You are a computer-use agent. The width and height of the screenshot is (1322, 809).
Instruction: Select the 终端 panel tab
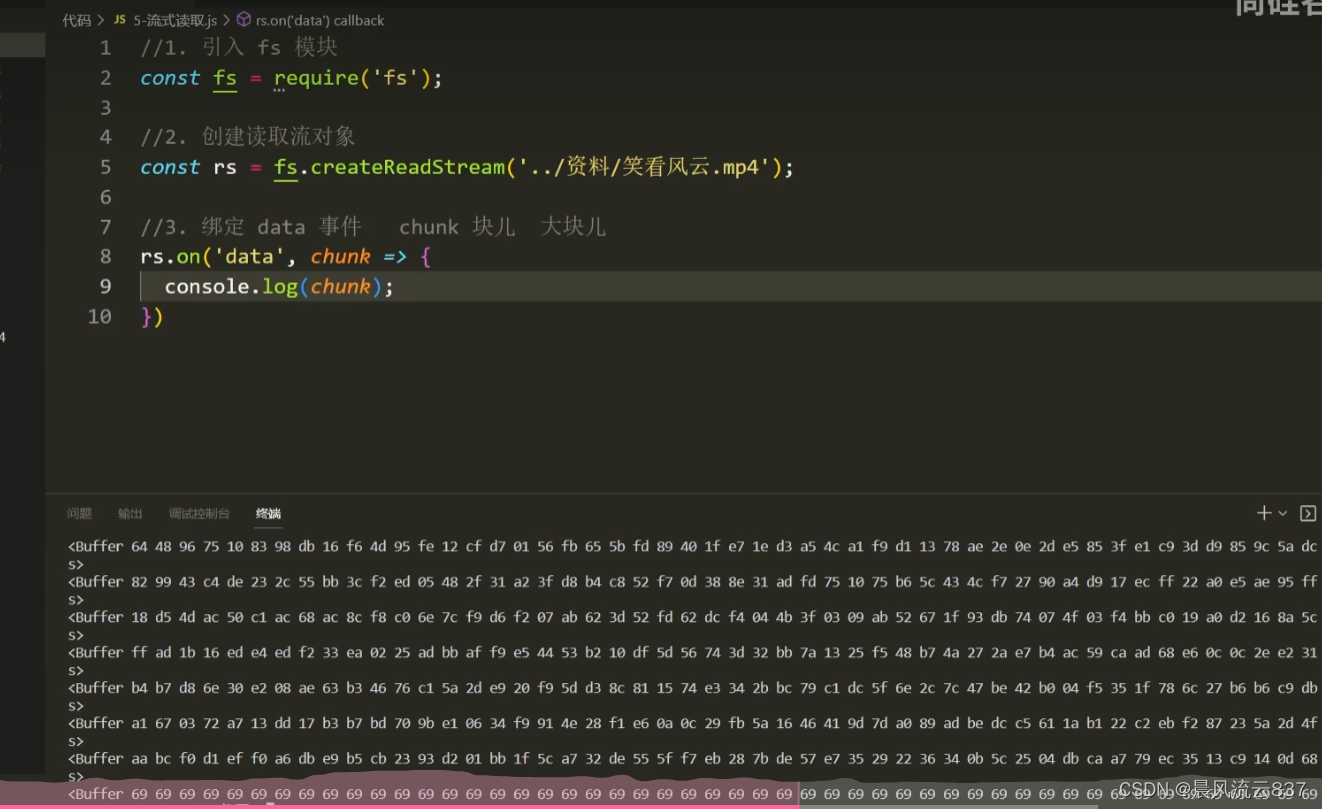tap(268, 514)
